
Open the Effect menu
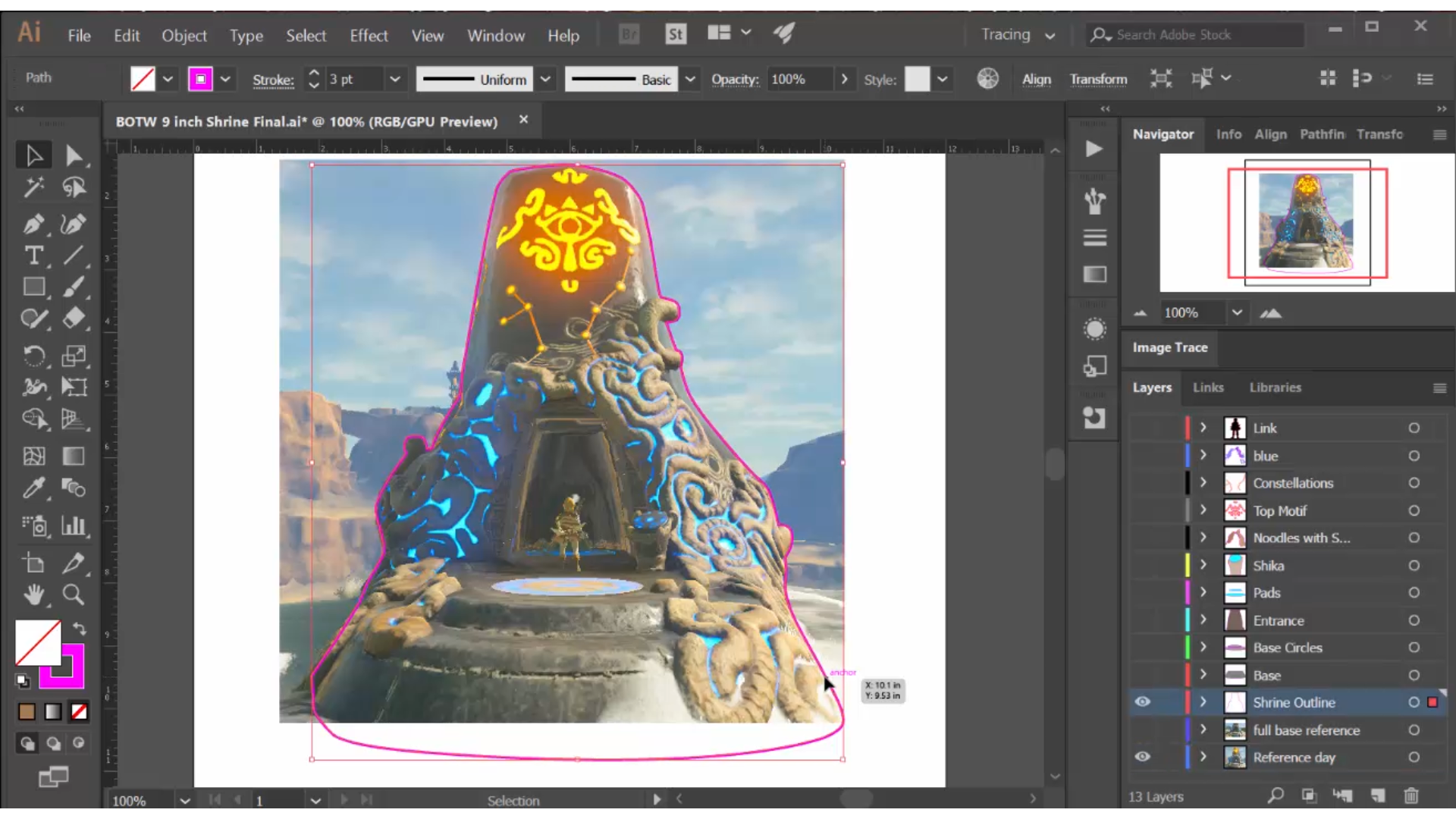[369, 35]
